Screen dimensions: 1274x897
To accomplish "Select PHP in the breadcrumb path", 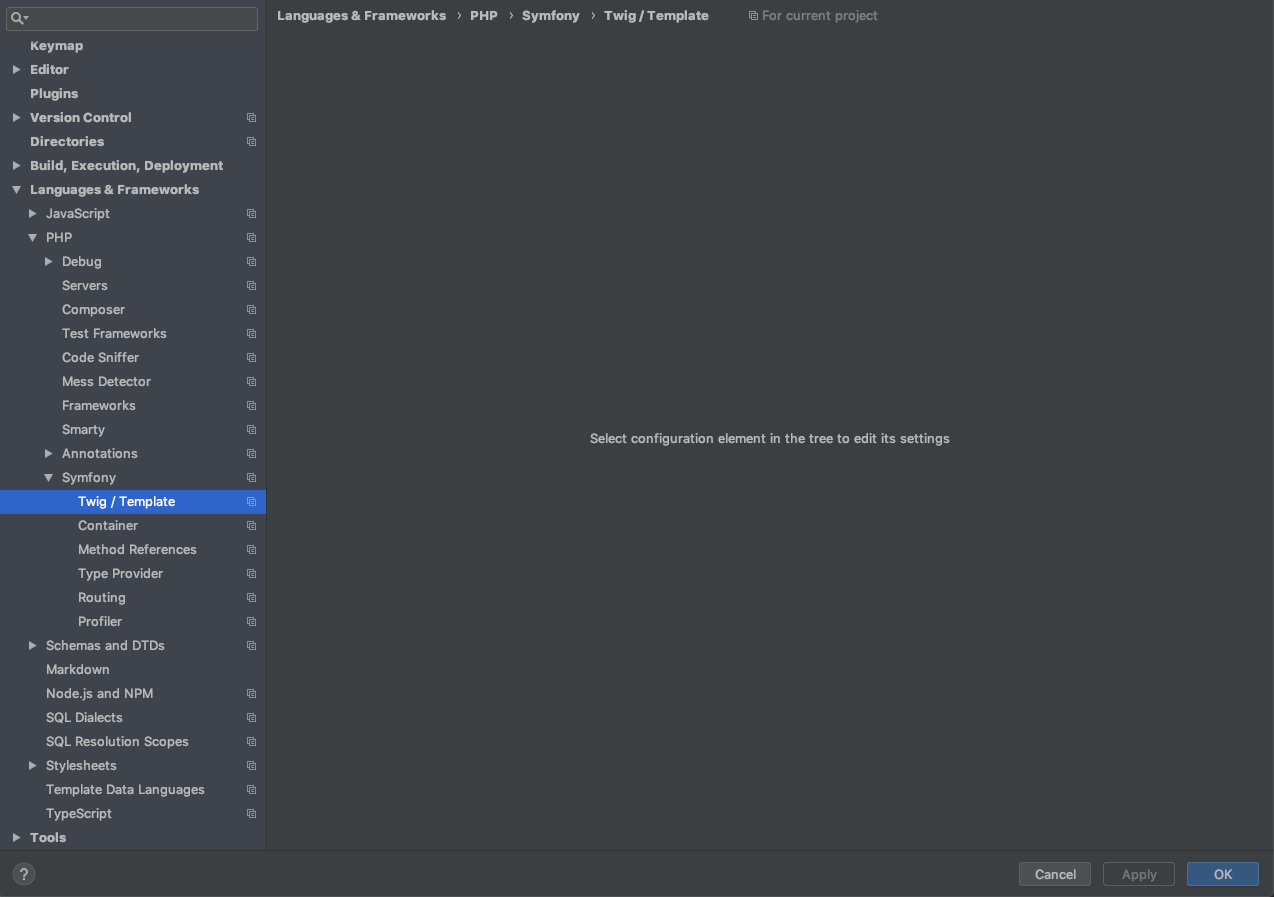I will [484, 16].
